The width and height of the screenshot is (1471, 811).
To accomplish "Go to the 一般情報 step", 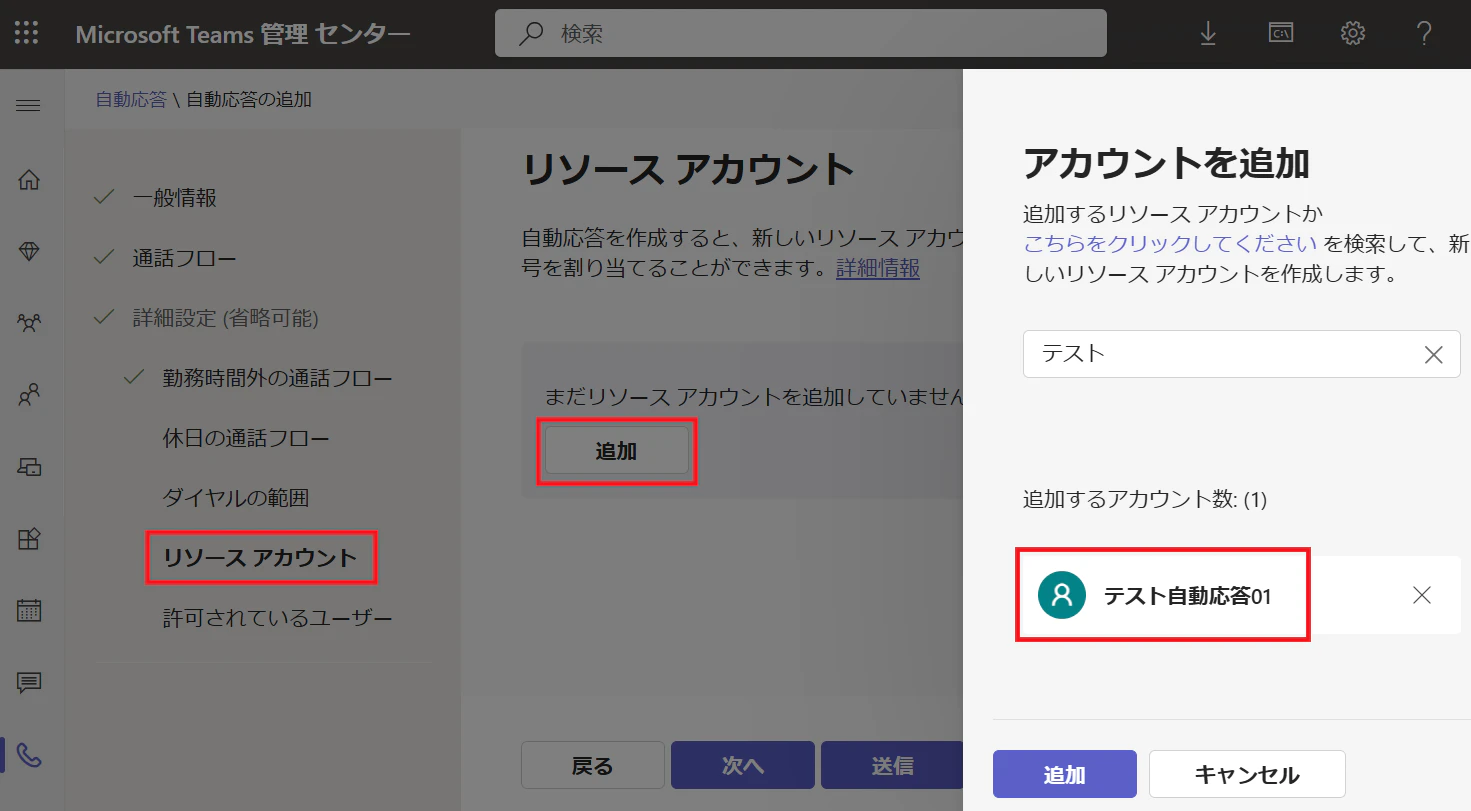I will pos(174,198).
